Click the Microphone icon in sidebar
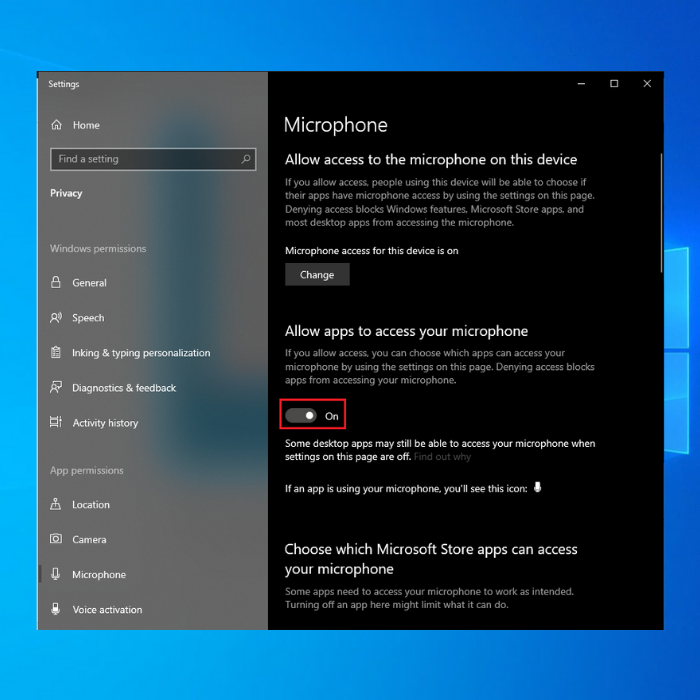This screenshot has height=700, width=700. (56, 574)
